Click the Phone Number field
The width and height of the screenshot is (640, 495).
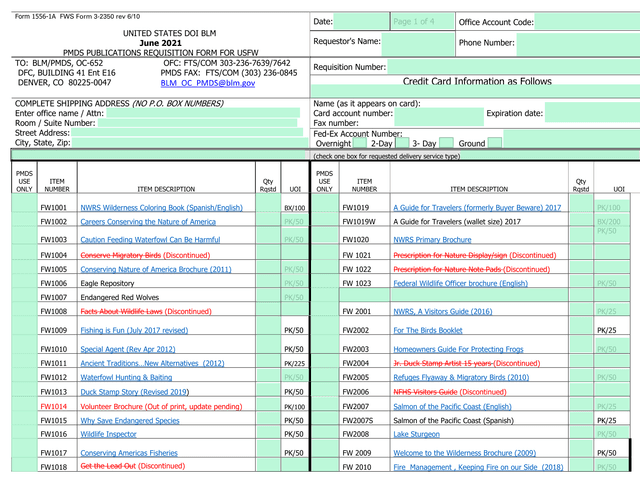578,44
